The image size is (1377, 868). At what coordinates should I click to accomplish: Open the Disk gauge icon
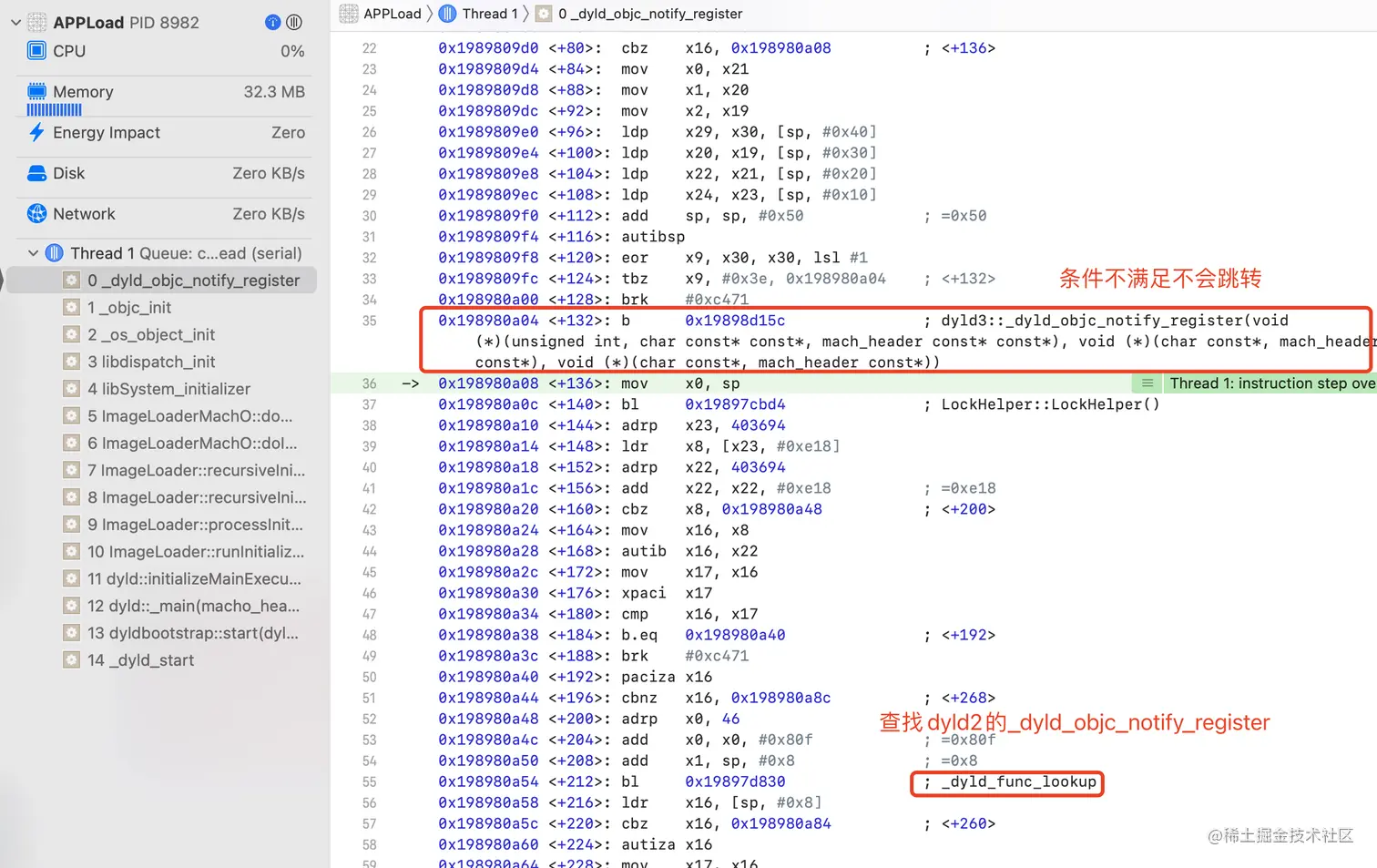[36, 173]
